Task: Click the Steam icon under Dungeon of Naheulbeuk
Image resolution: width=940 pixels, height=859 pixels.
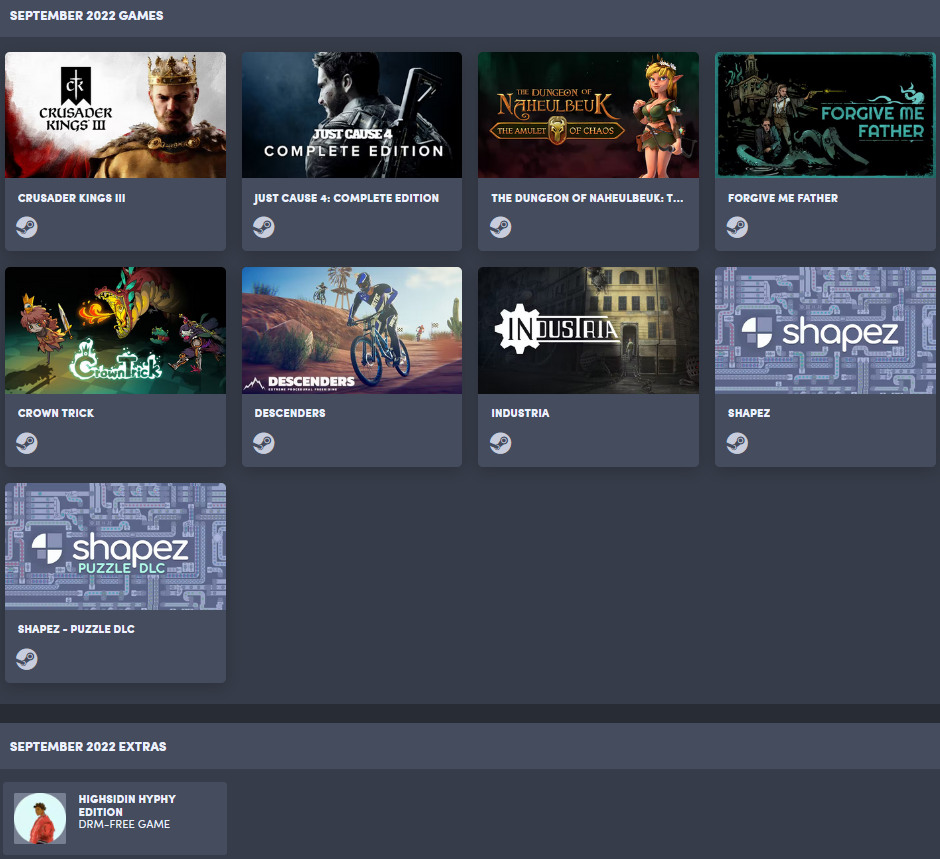Action: [x=501, y=227]
